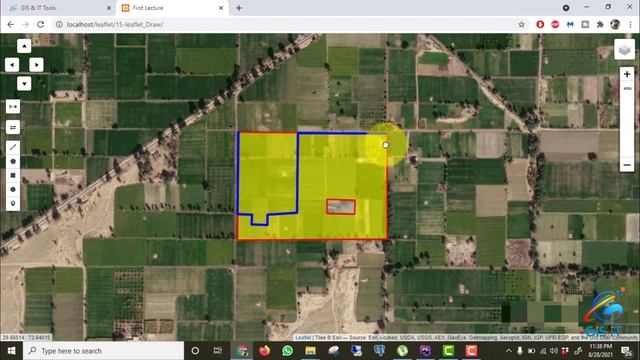Open the taskbar clock and date
The image size is (640, 360).
600,351
